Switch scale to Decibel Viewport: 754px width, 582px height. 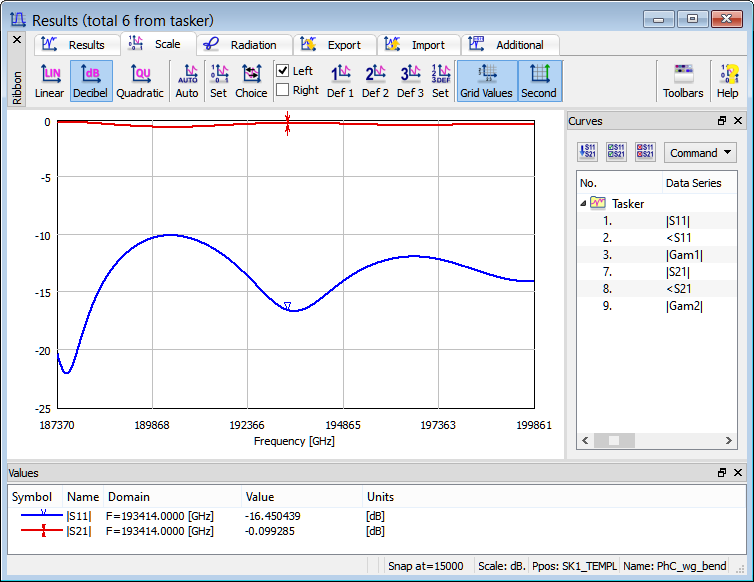tap(91, 80)
